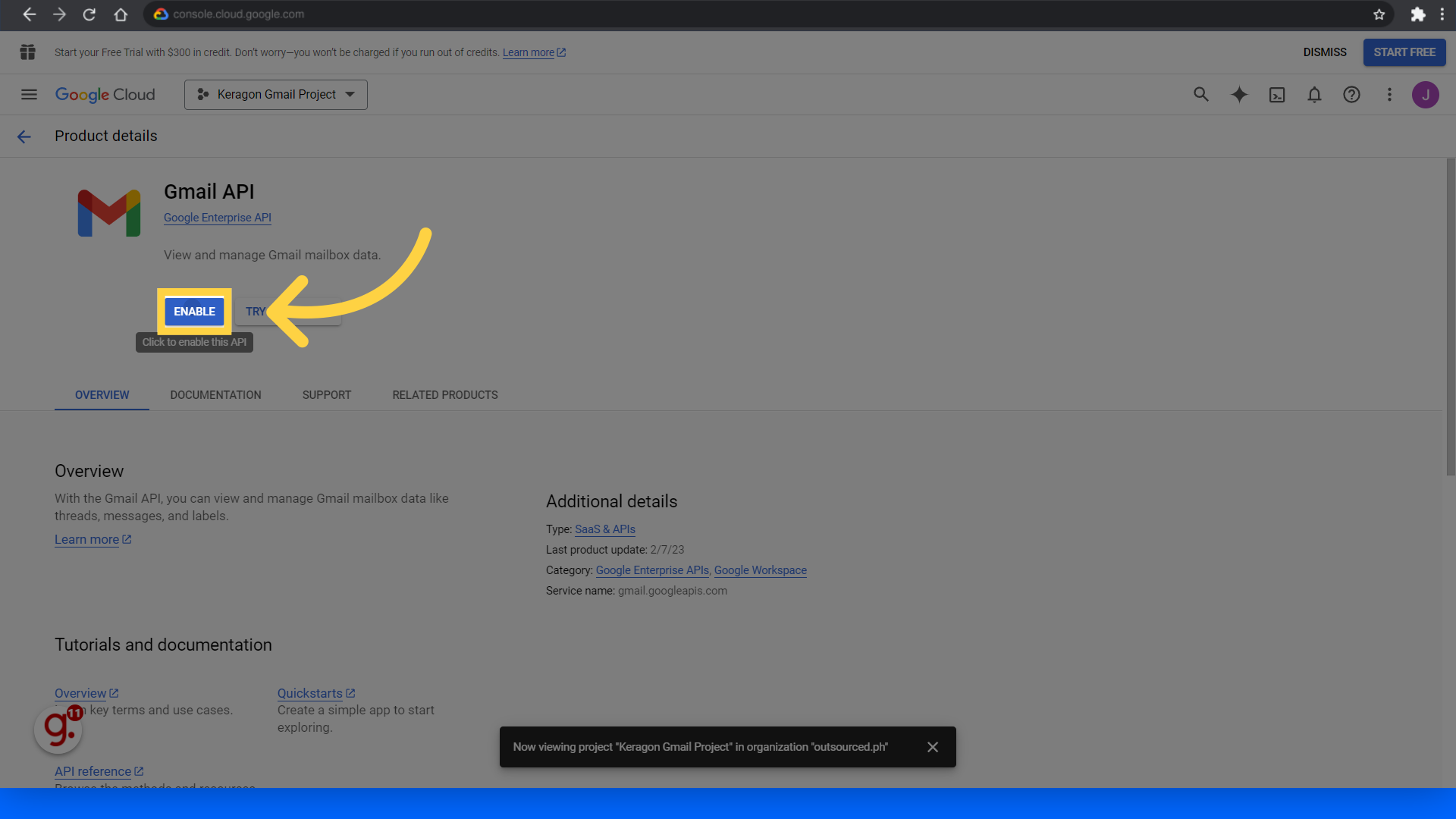Reload the browser page
The image size is (1456, 819).
point(89,14)
